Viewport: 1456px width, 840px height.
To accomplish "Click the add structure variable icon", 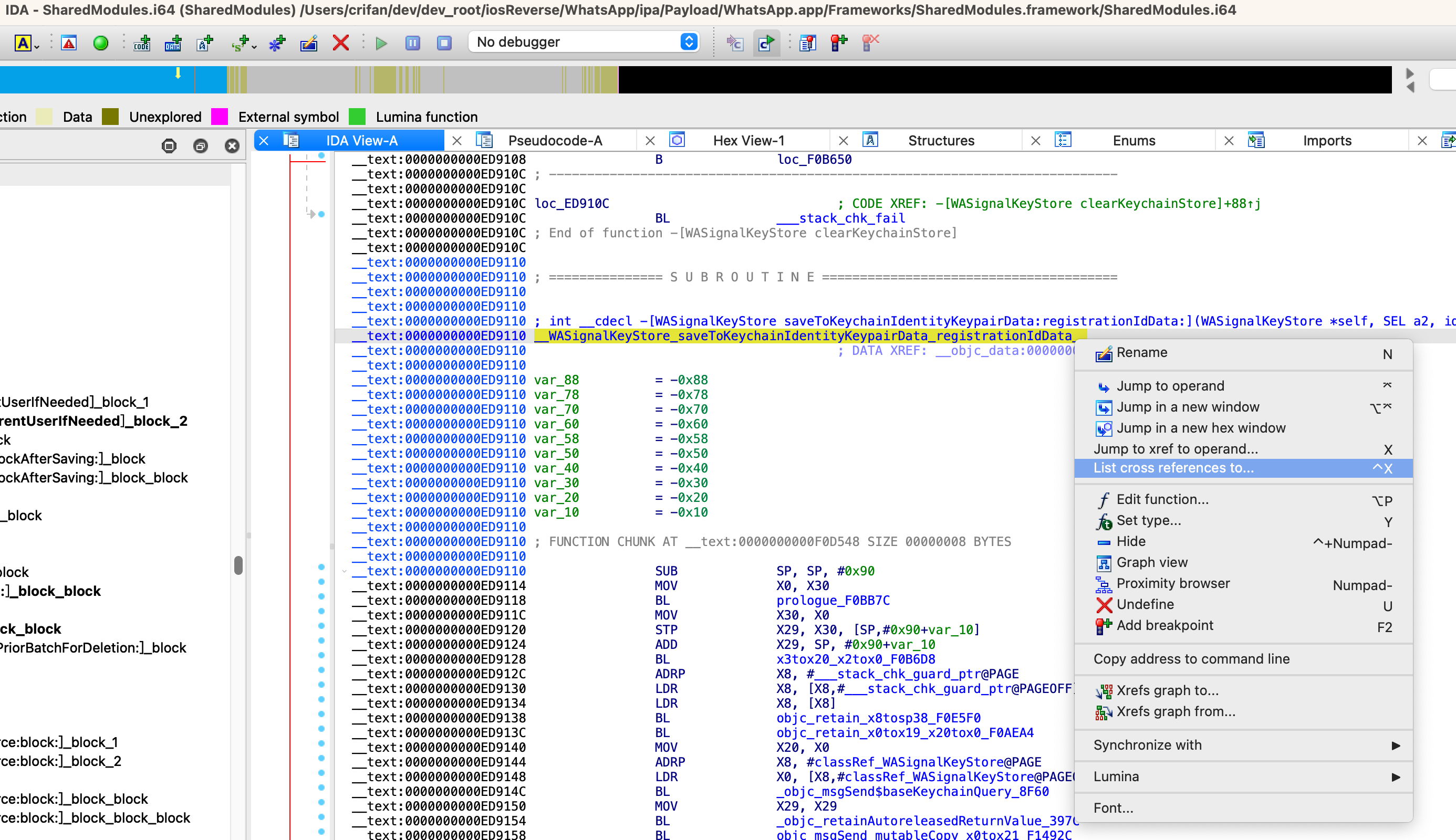I will (241, 43).
